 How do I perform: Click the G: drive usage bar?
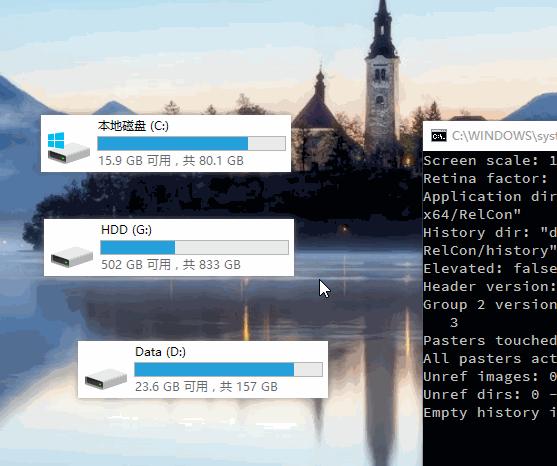coord(195,248)
